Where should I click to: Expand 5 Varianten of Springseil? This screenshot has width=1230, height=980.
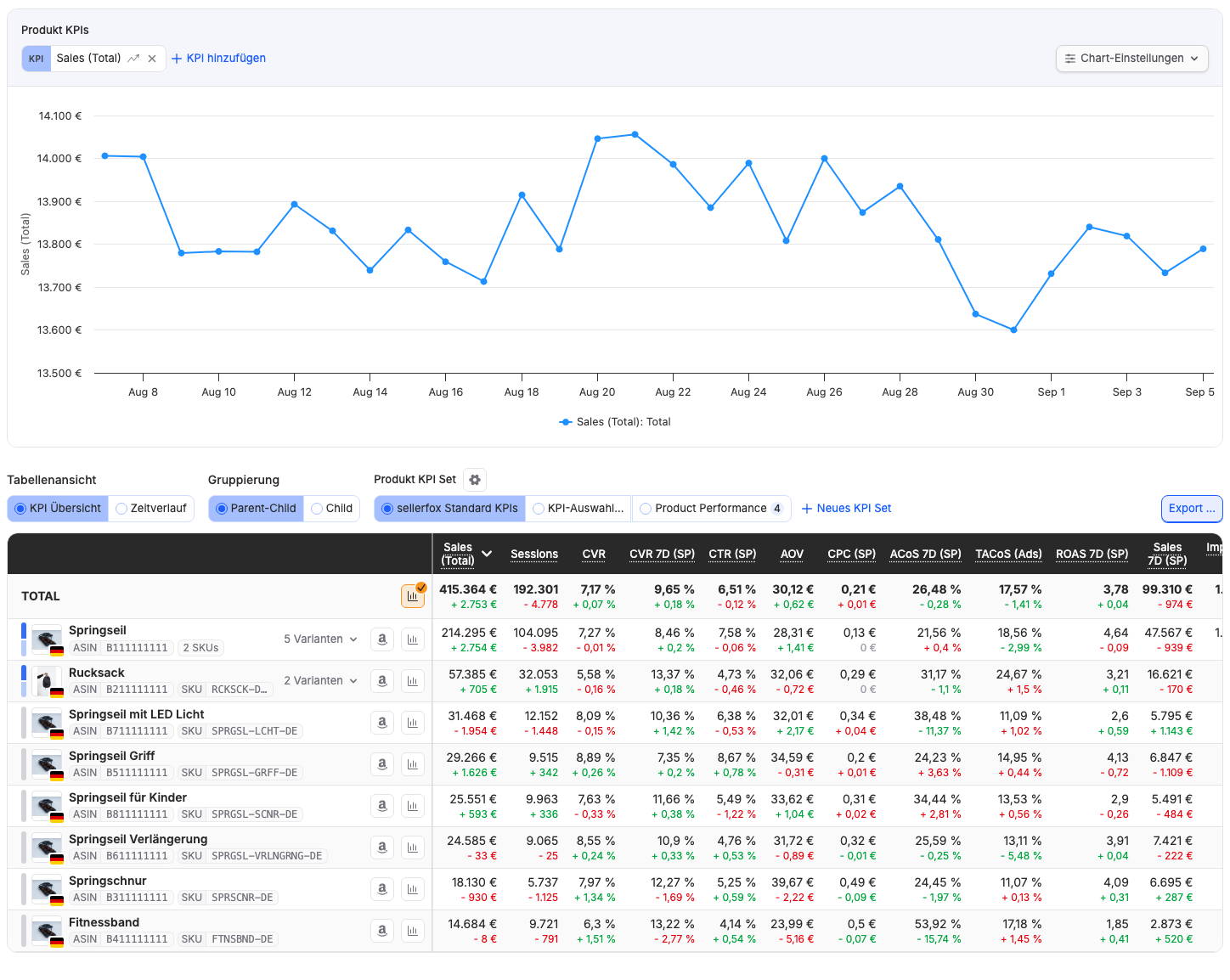[320, 639]
